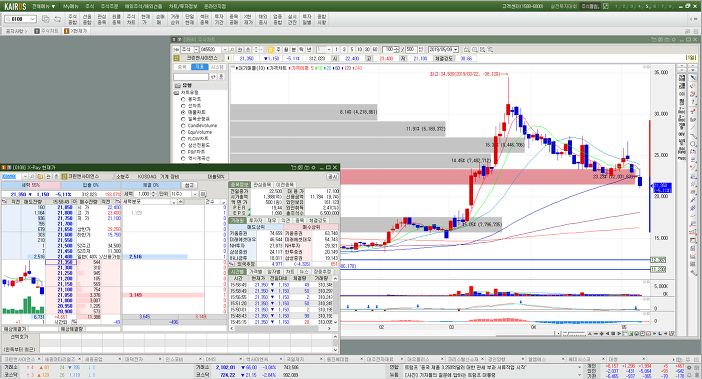Open the screen number dropdown in top toolbar

click(33, 19)
